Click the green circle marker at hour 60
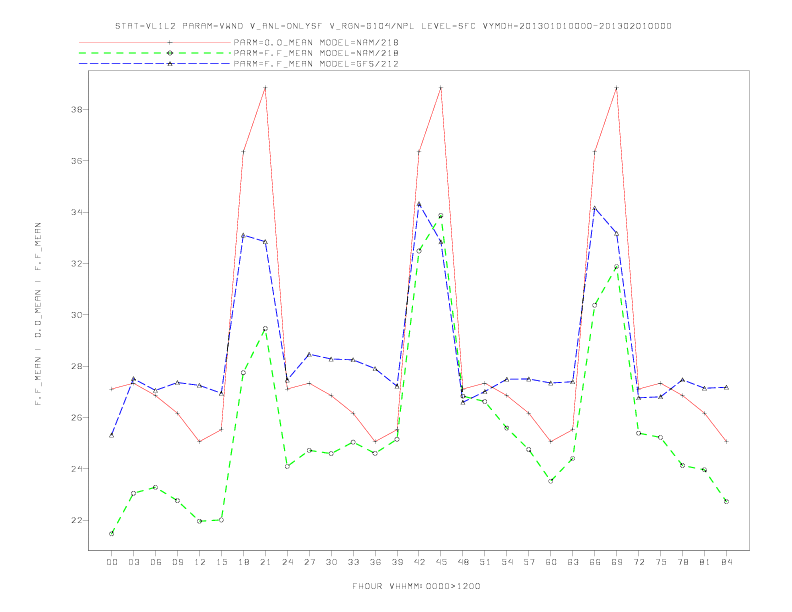The image size is (792, 612). pos(551,481)
